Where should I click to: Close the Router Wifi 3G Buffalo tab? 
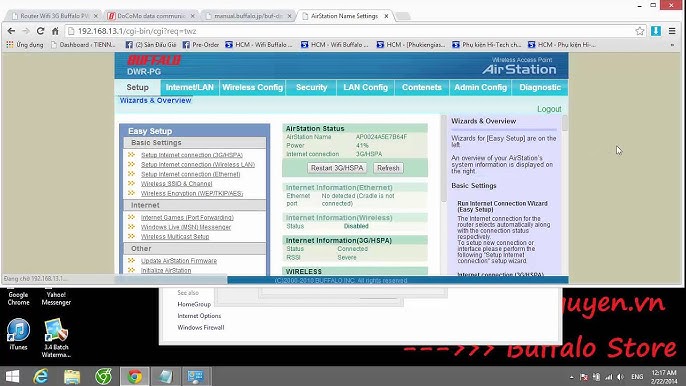[x=96, y=16]
